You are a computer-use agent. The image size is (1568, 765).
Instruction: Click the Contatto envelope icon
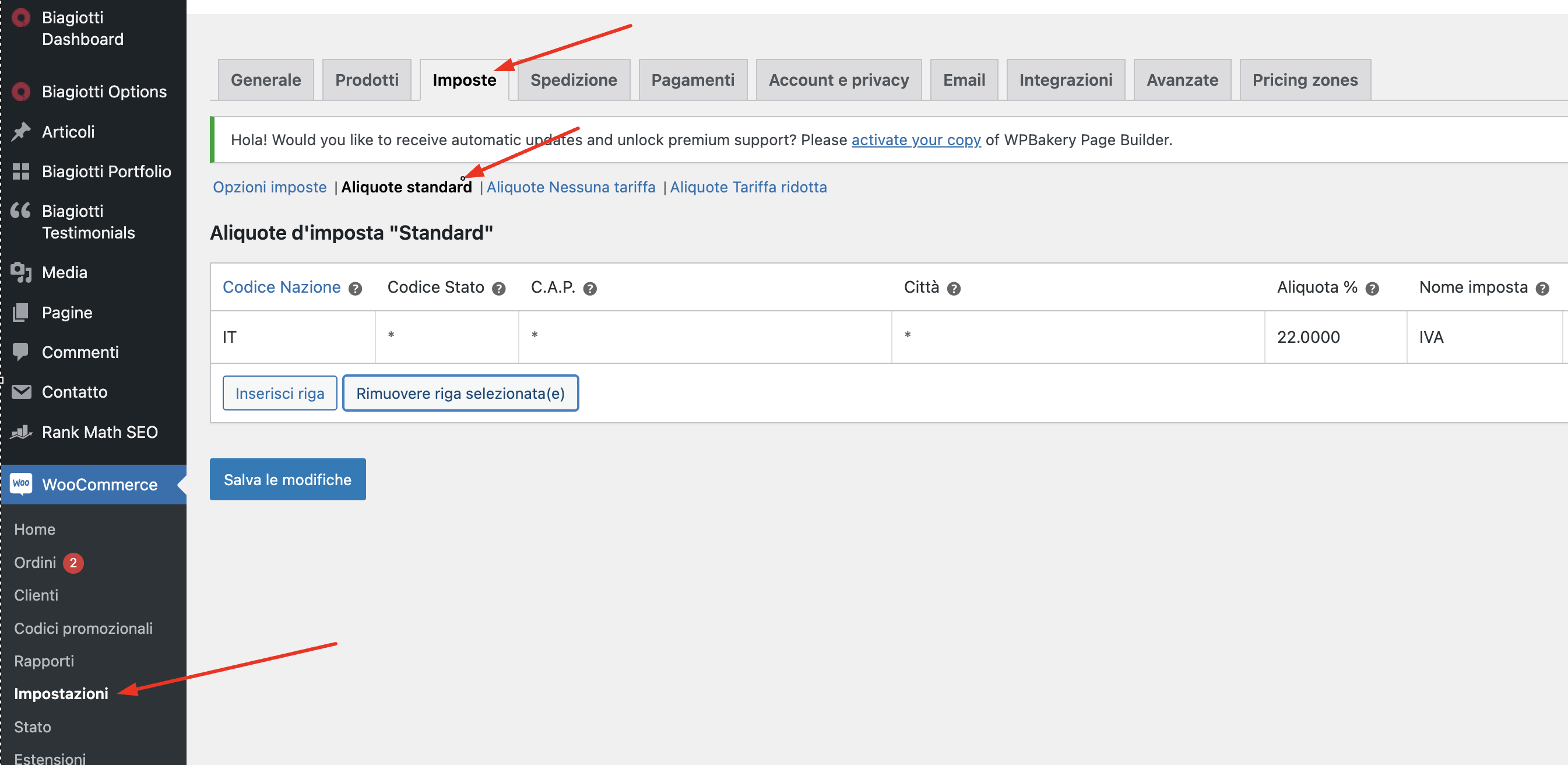(x=22, y=392)
